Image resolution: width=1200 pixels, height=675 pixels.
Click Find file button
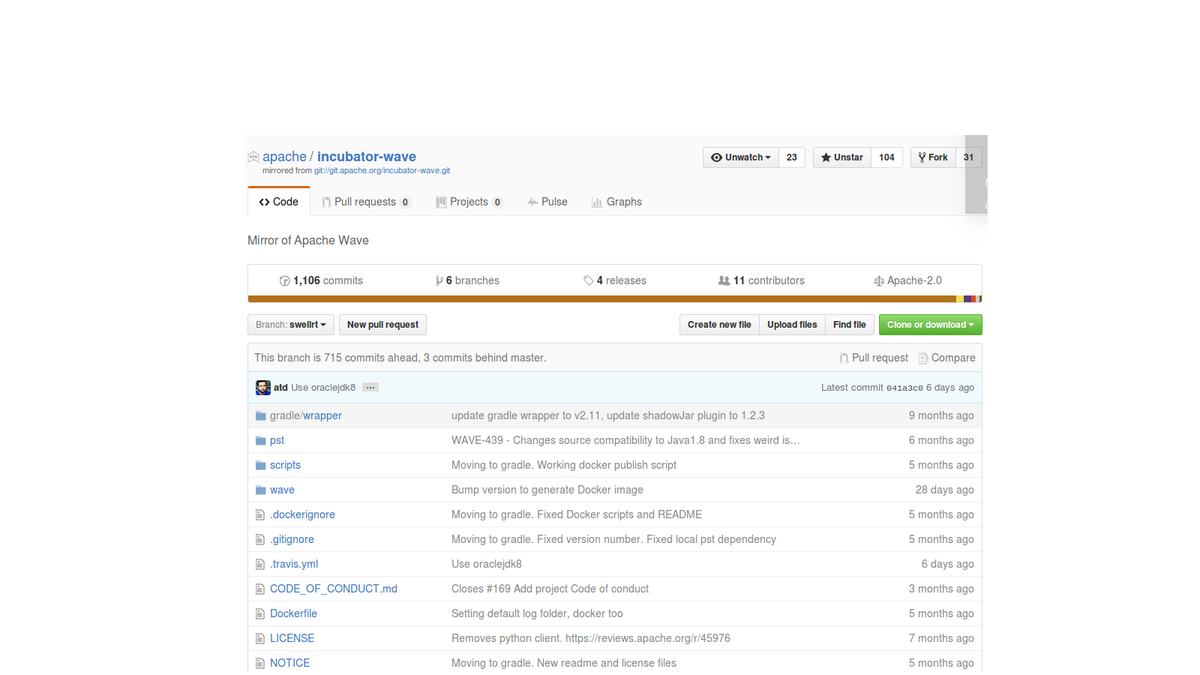[850, 325]
